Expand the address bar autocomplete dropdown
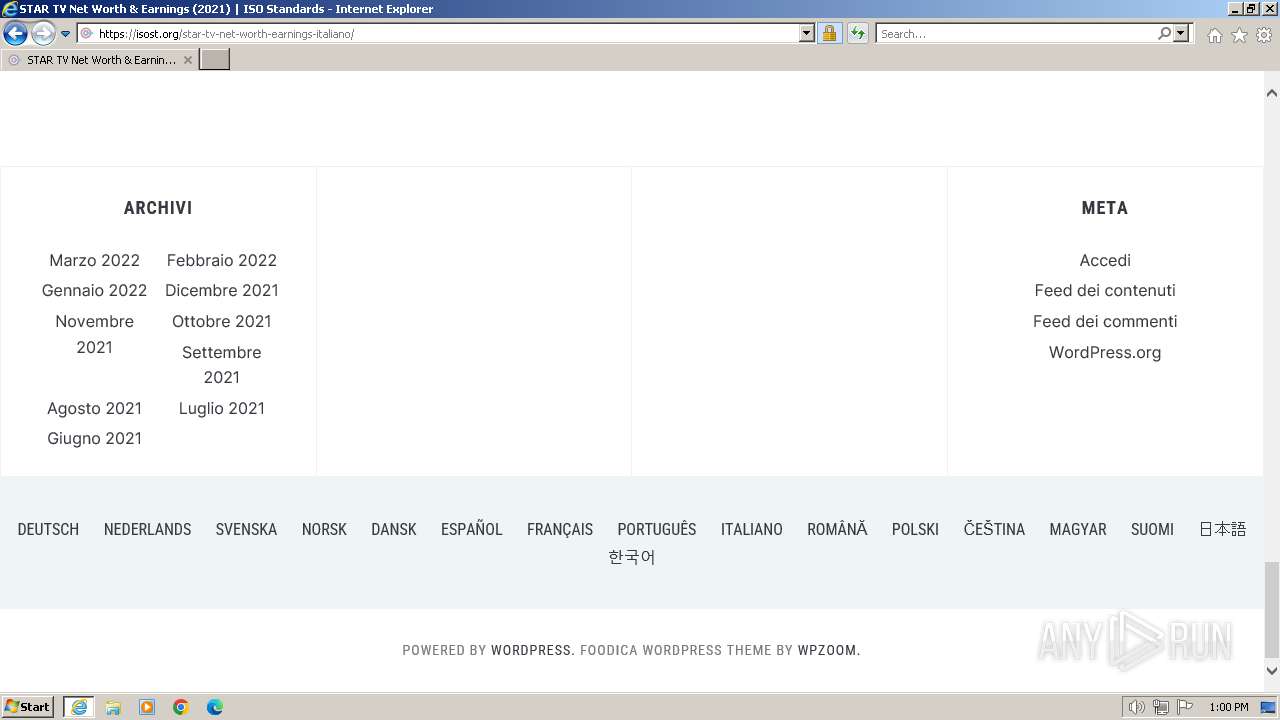 [x=807, y=34]
